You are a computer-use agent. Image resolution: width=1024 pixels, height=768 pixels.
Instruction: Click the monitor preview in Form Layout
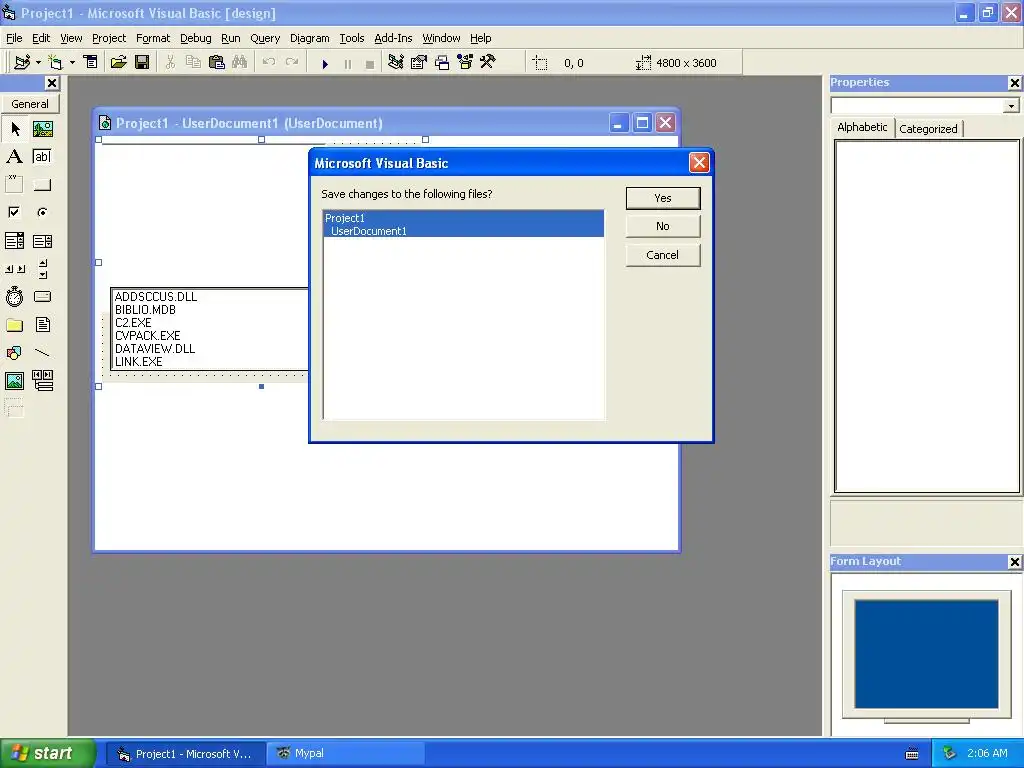tap(926, 654)
